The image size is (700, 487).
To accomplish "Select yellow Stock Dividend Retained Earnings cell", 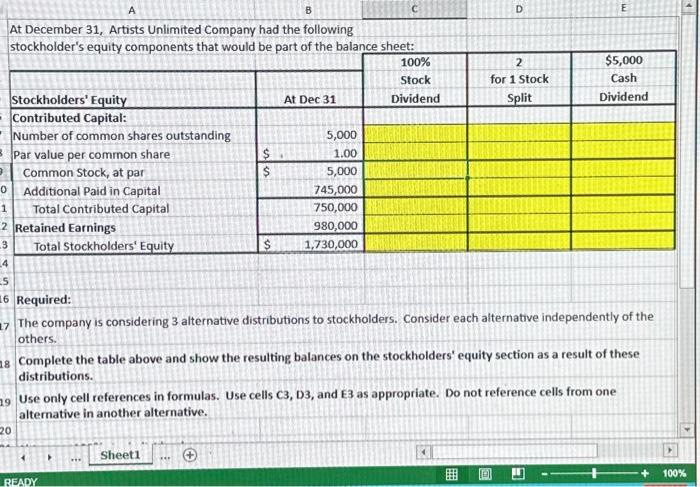I will (416, 224).
